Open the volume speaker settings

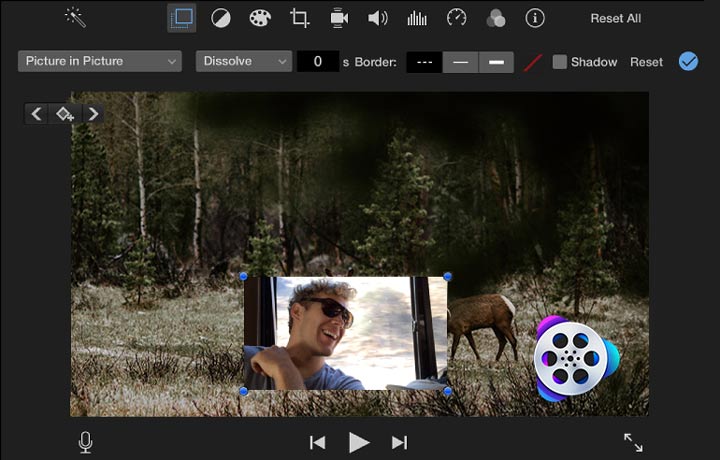[x=378, y=18]
